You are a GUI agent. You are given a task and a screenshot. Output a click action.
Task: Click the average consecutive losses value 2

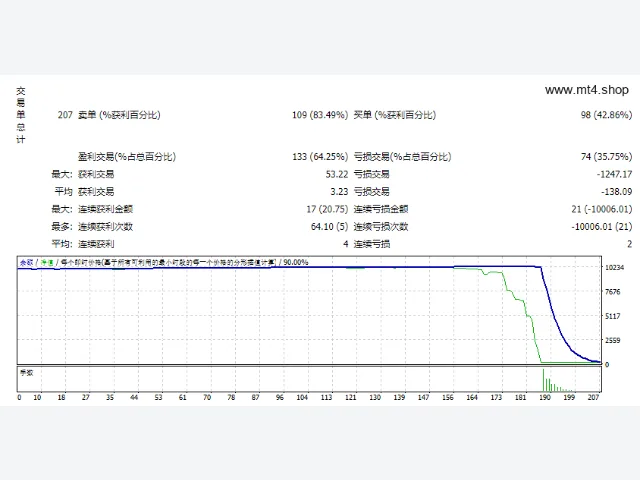point(629,244)
